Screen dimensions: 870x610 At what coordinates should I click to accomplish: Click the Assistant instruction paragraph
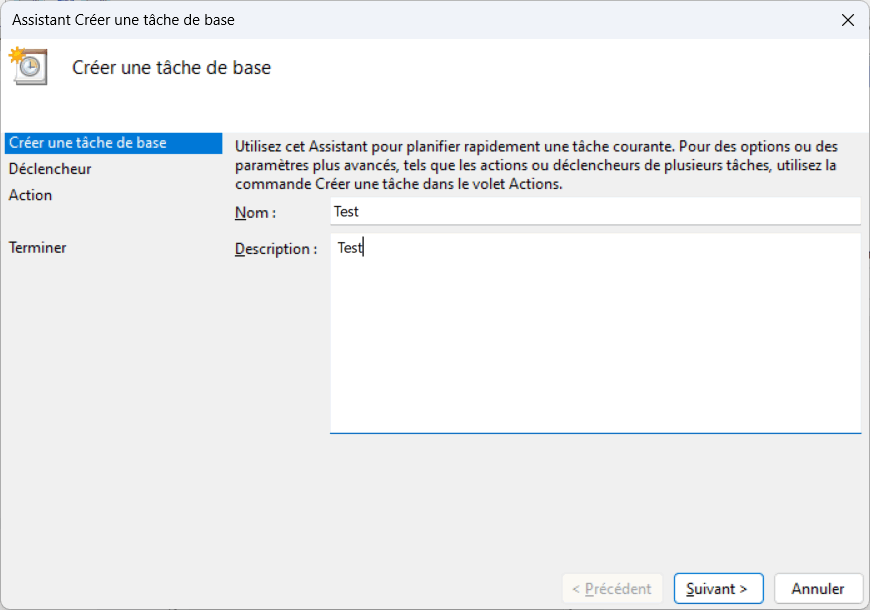[536, 165]
